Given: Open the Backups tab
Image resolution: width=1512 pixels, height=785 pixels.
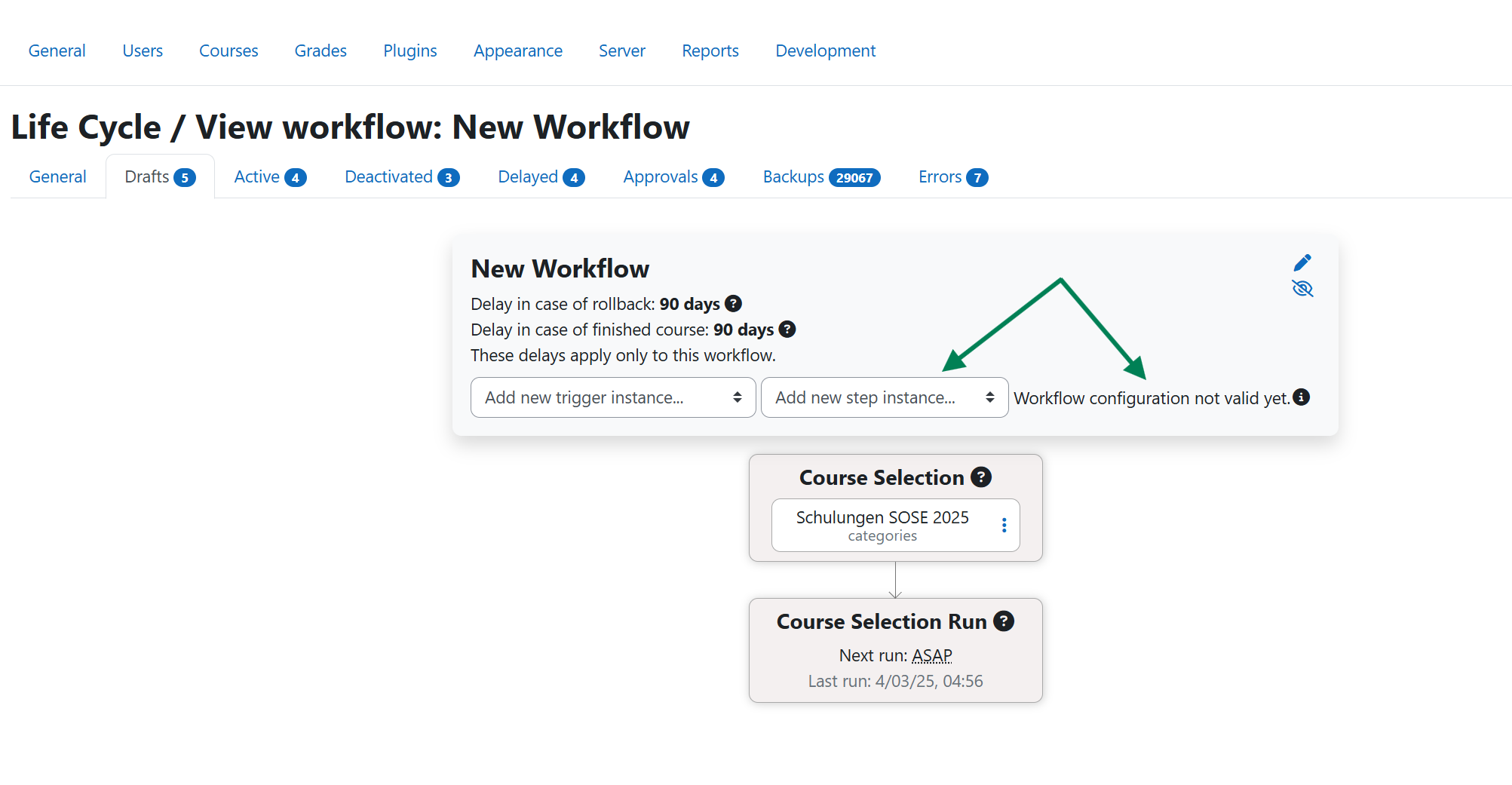Looking at the screenshot, I should [820, 177].
